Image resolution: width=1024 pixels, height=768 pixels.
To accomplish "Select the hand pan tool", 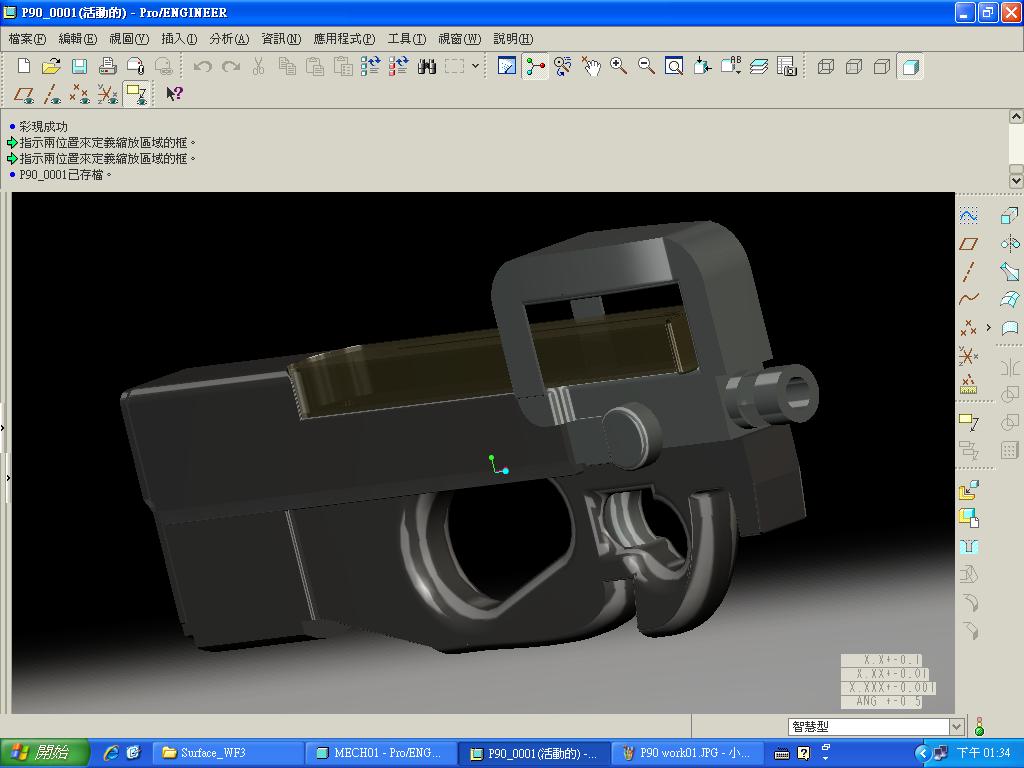I will pyautogui.click(x=591, y=66).
